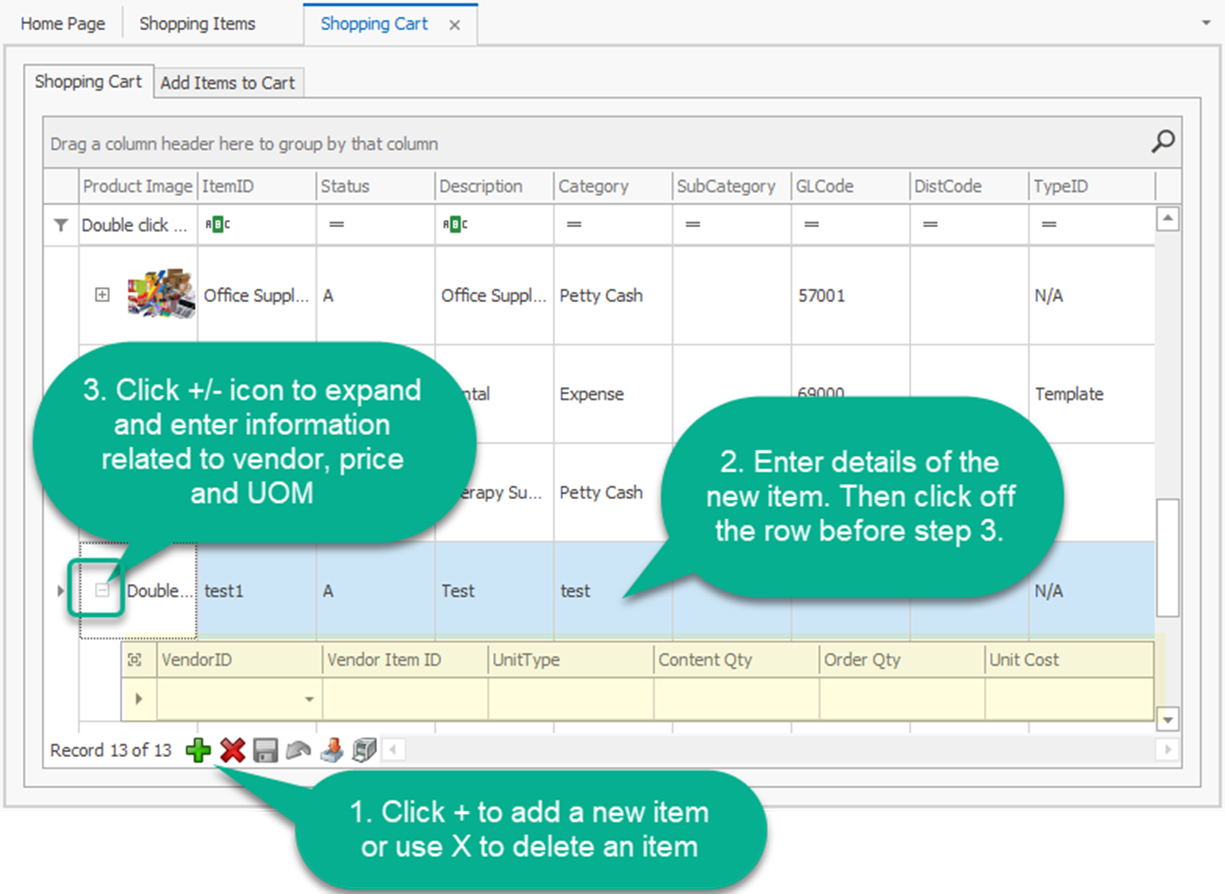This screenshot has height=894, width=1225.
Task: Switch to the Add Items to Cart tab
Action: pyautogui.click(x=227, y=83)
